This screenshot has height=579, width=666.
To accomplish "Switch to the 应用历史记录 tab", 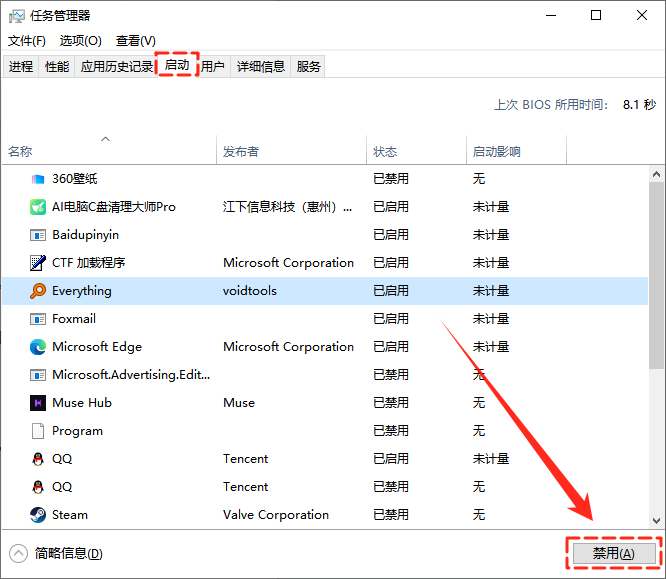I will 116,66.
